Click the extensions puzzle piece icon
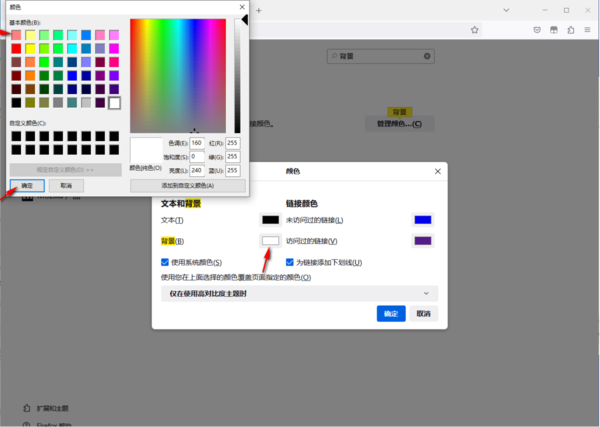The width and height of the screenshot is (600, 427). (x=570, y=30)
